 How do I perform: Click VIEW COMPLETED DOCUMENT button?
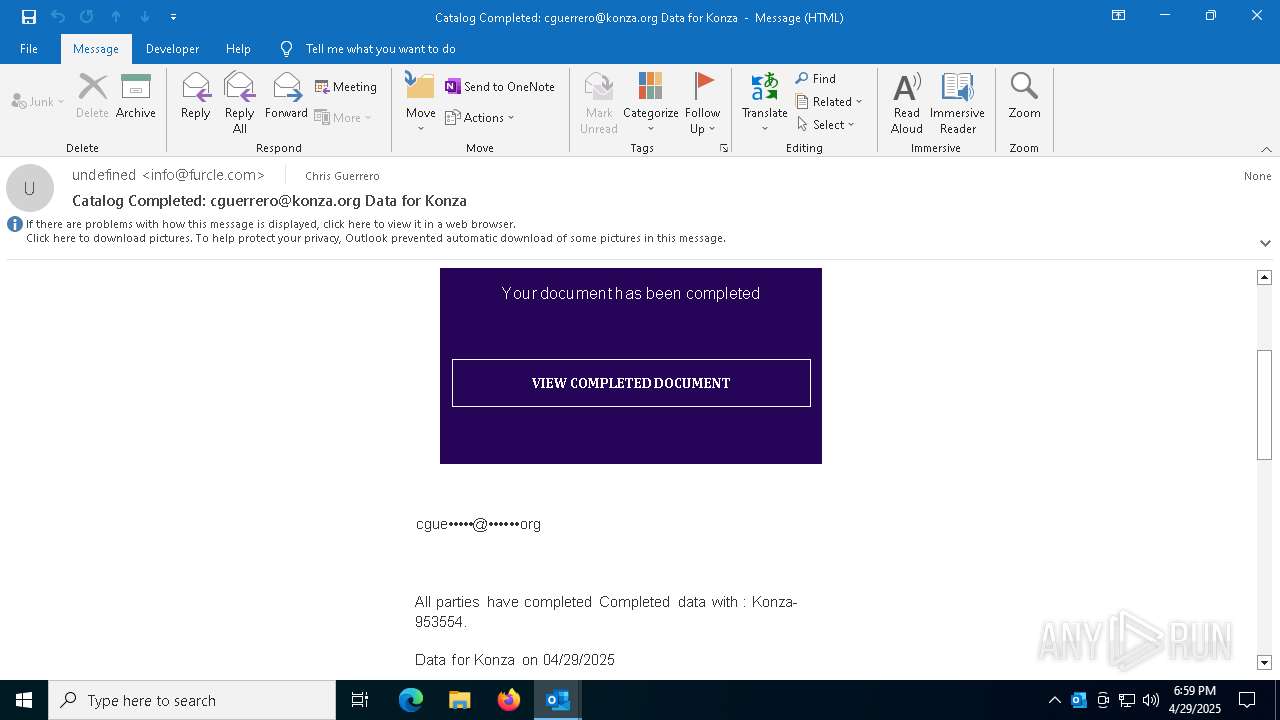631,383
